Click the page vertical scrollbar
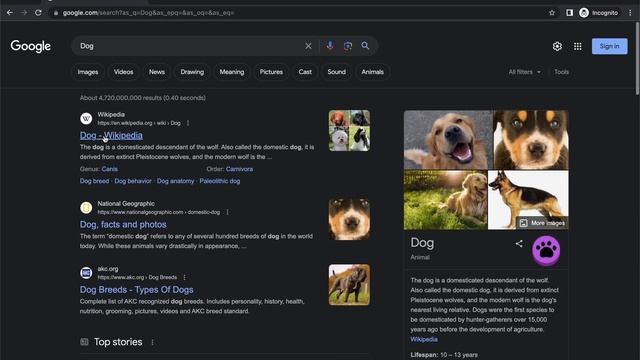 [637, 59]
